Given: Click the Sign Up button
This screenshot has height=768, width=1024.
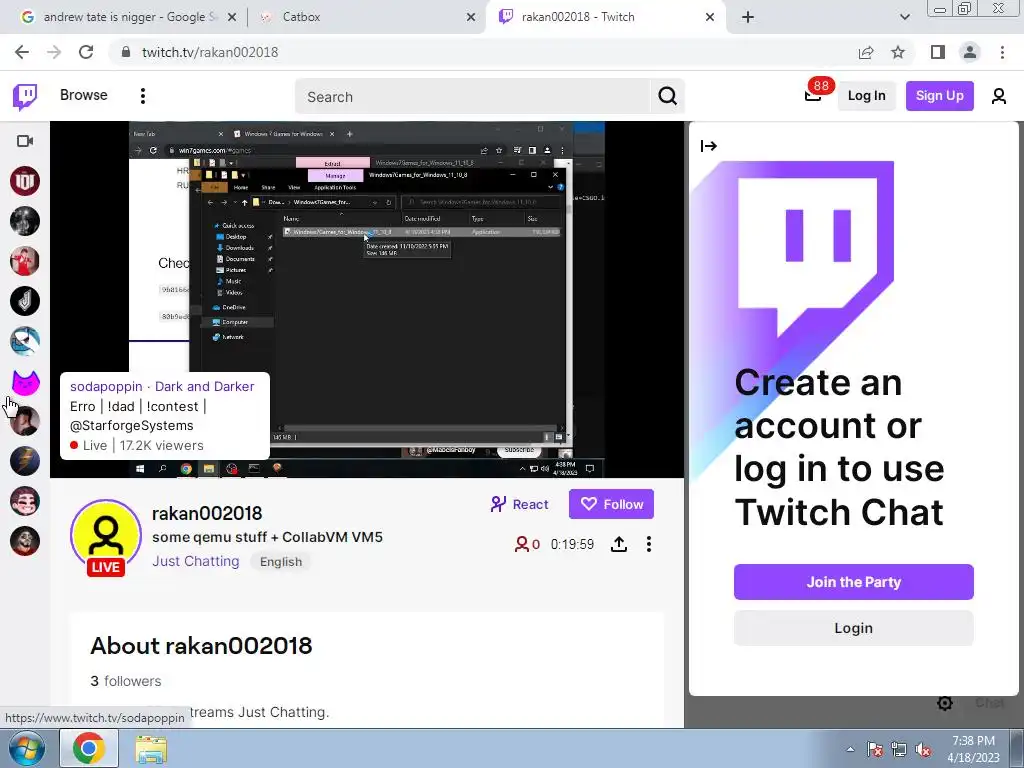Looking at the screenshot, I should [939, 95].
